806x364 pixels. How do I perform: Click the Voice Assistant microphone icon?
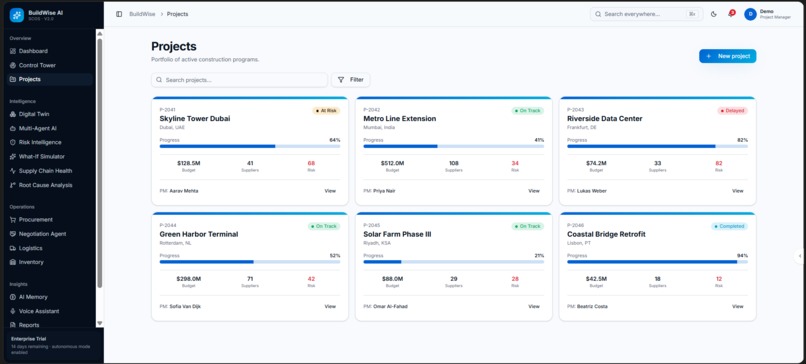pos(13,311)
